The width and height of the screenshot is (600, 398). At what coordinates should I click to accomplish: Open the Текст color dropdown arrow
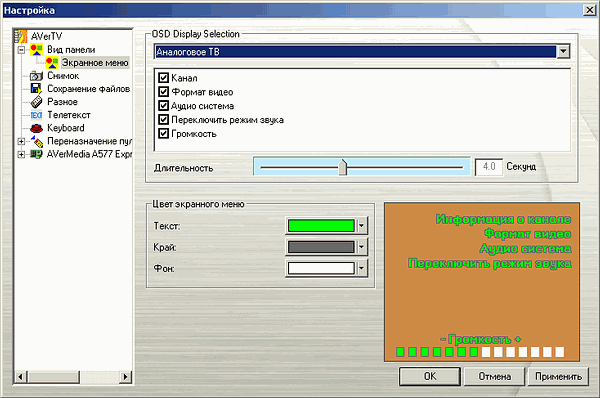coord(361,226)
